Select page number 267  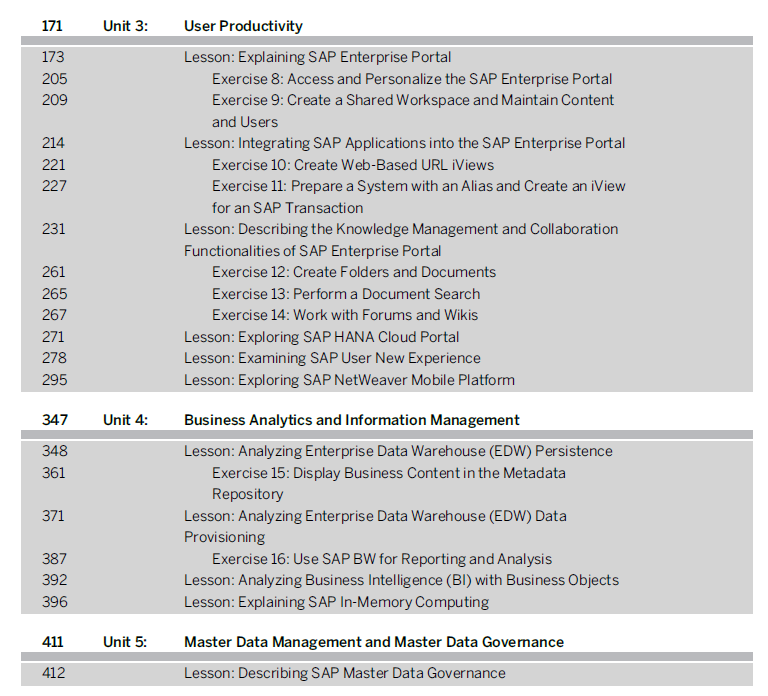tap(54, 315)
